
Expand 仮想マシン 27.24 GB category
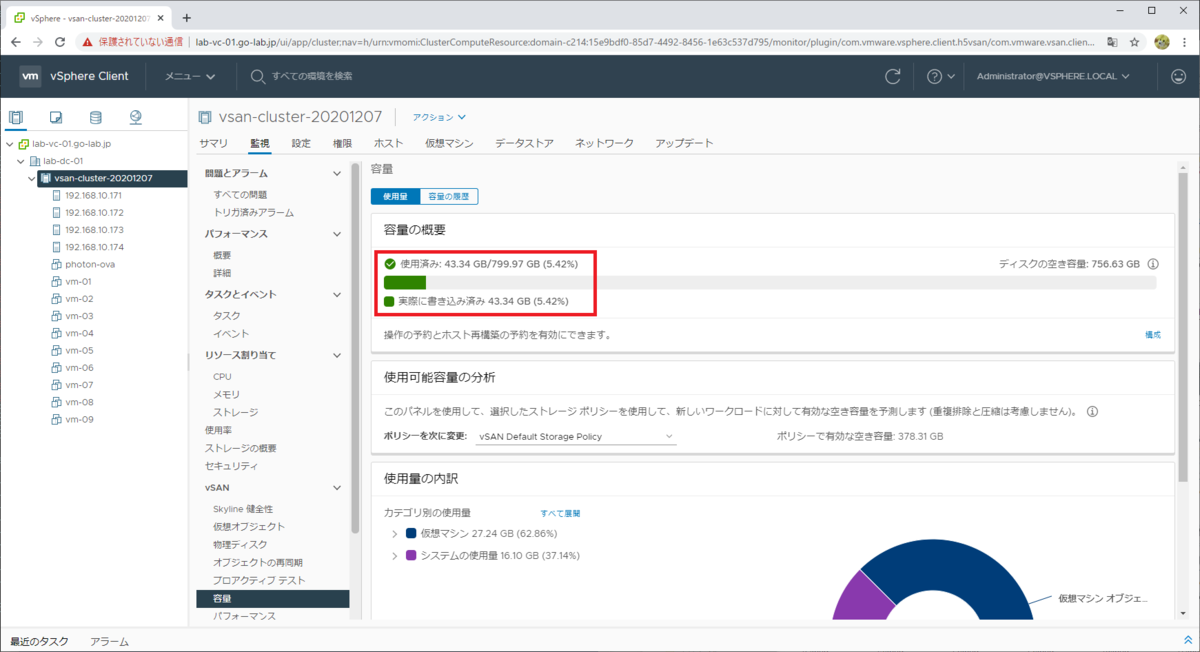click(395, 534)
